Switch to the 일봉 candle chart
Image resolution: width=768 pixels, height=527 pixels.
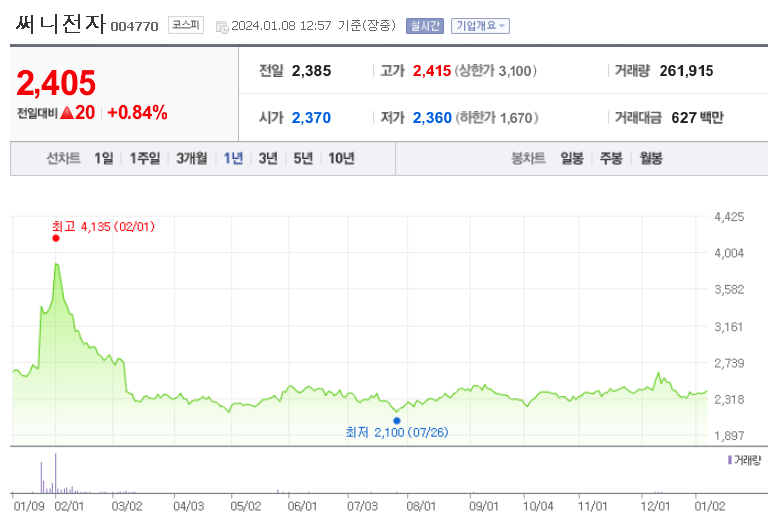coord(572,158)
